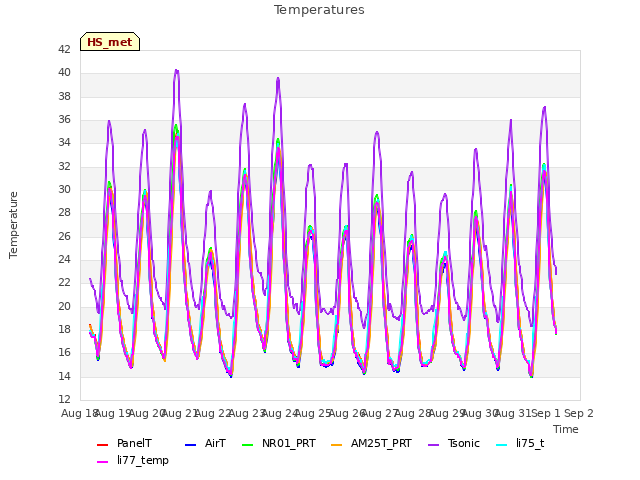Click the NR01_PRT green legend swatch
The image size is (640, 480).
coord(248,444)
